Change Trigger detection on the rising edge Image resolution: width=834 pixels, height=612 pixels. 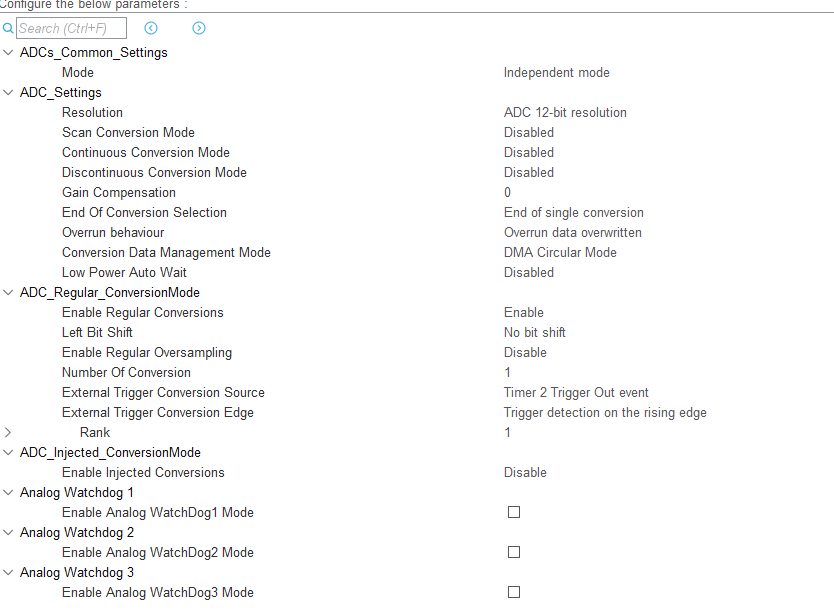pos(605,412)
